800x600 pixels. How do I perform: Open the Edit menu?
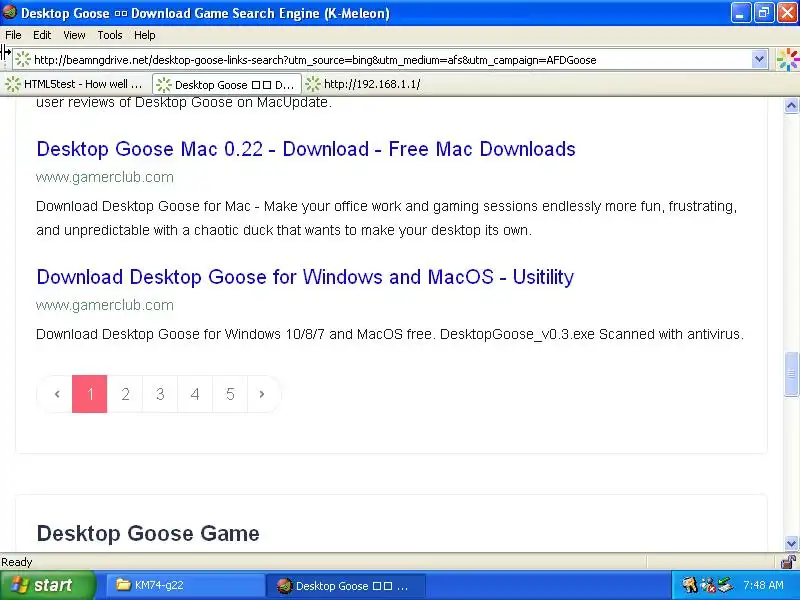point(42,35)
